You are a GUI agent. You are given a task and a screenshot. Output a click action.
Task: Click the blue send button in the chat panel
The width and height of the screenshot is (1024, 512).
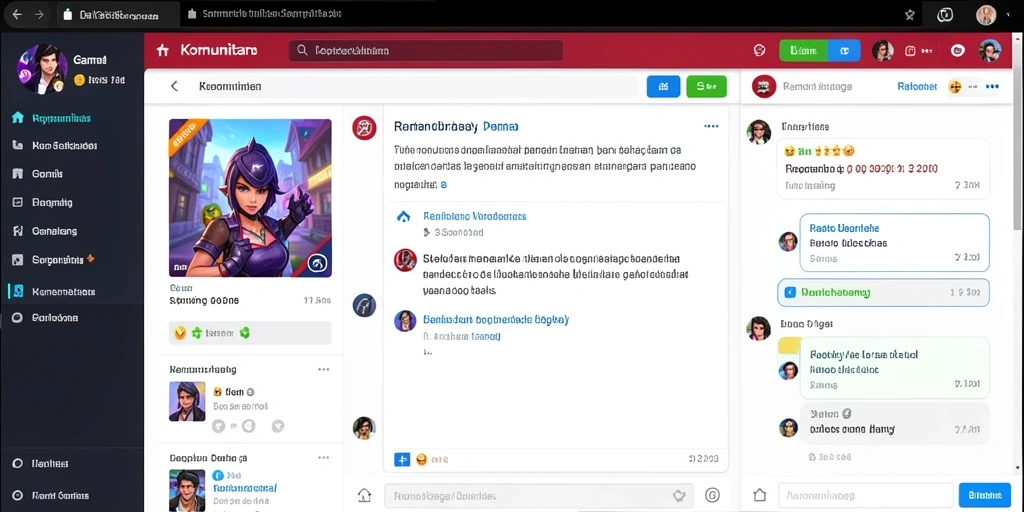[x=984, y=495]
